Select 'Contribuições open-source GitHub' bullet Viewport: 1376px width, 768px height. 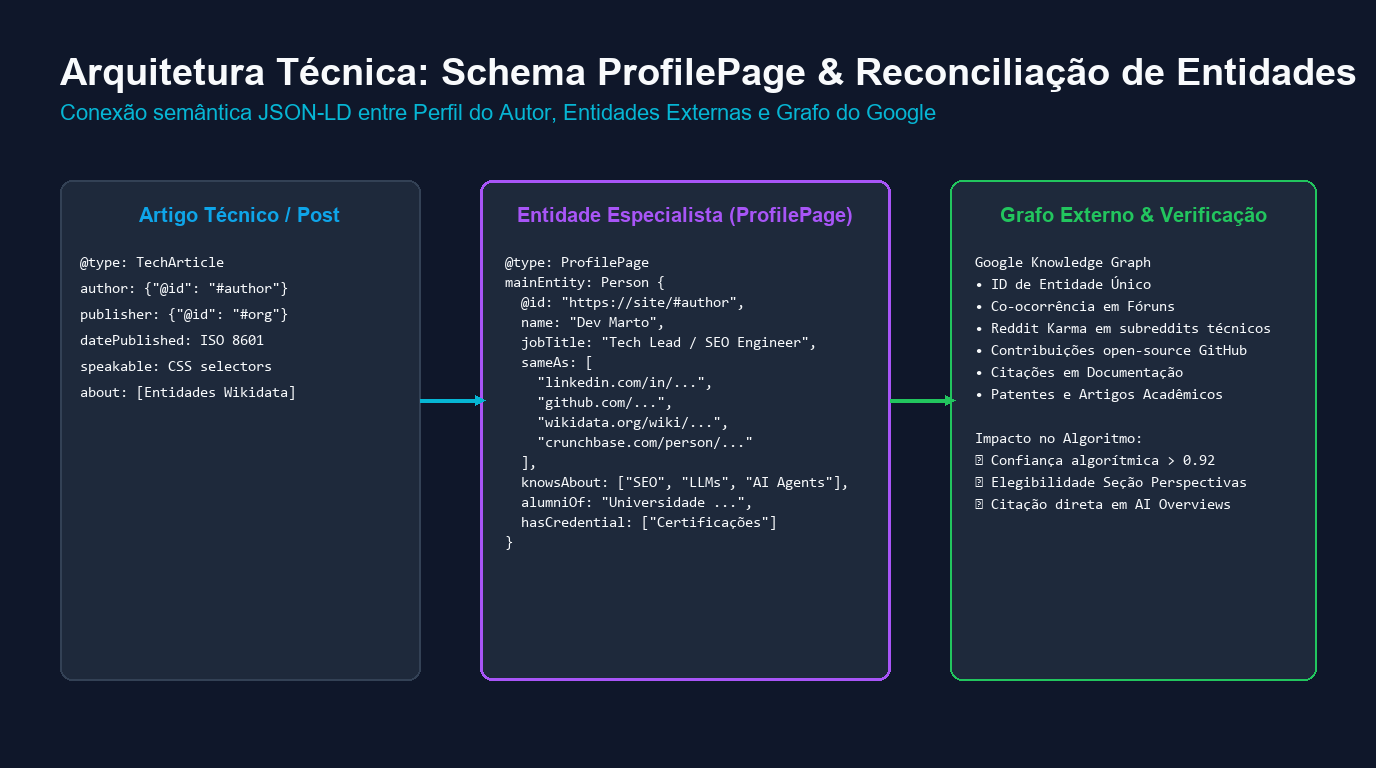click(1111, 351)
